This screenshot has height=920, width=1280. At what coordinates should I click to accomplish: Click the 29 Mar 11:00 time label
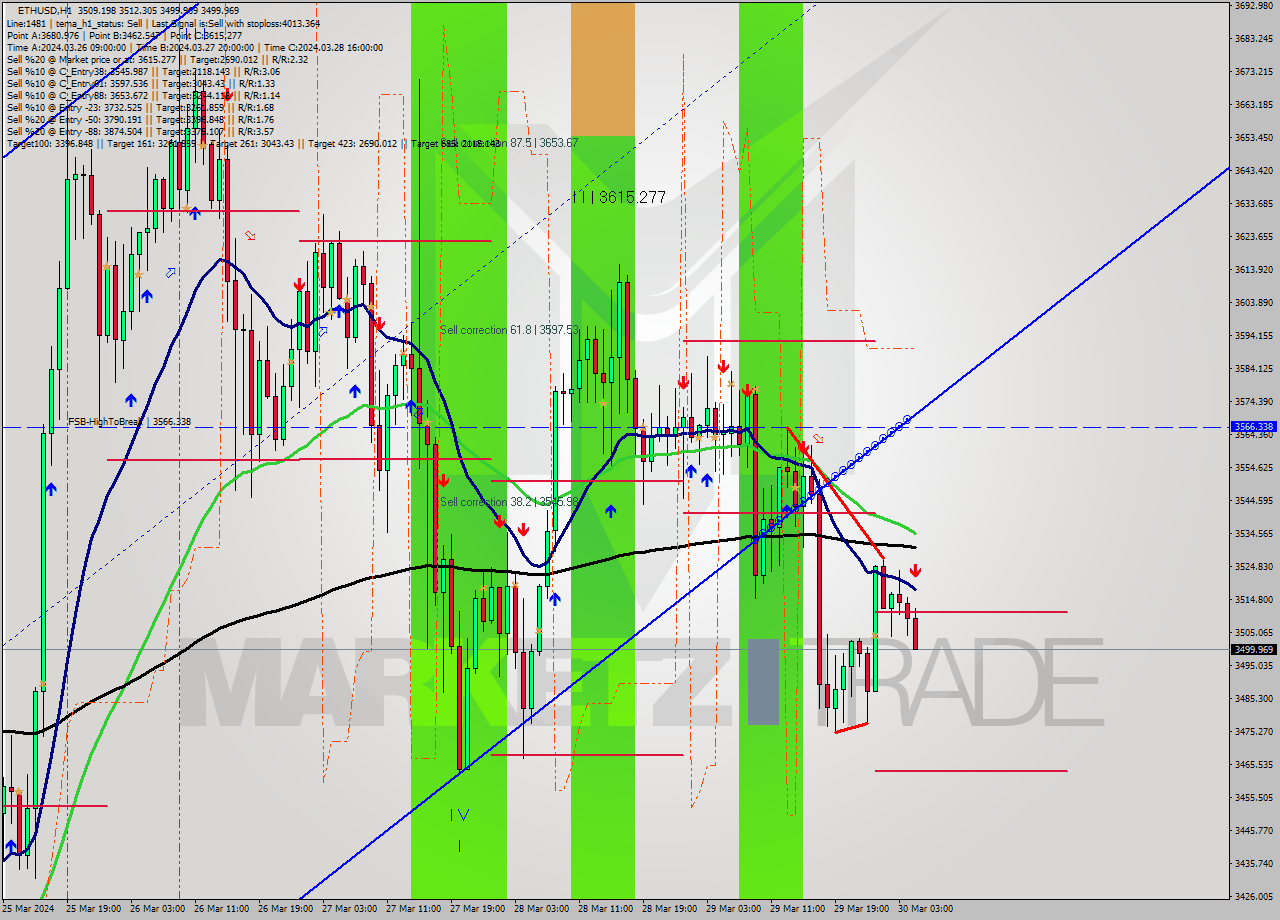797,909
